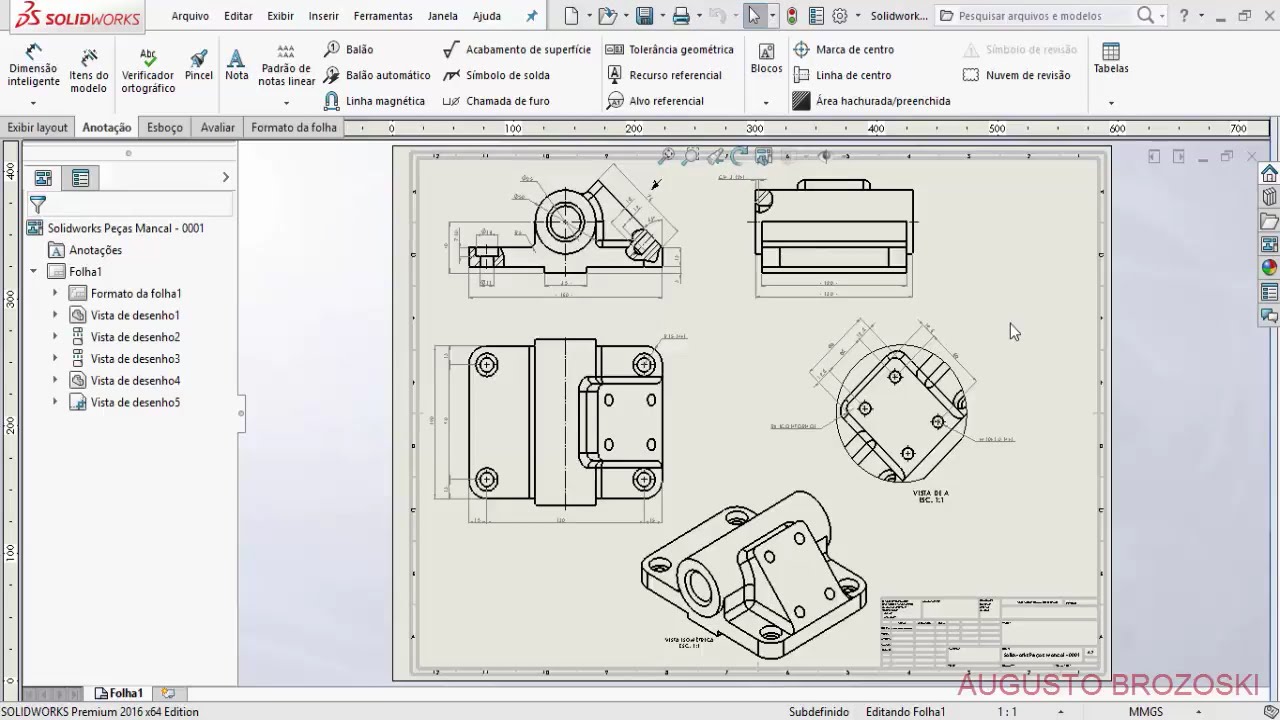Open the SOLIDWORKS Resources home task pane icon

pyautogui.click(x=1269, y=173)
